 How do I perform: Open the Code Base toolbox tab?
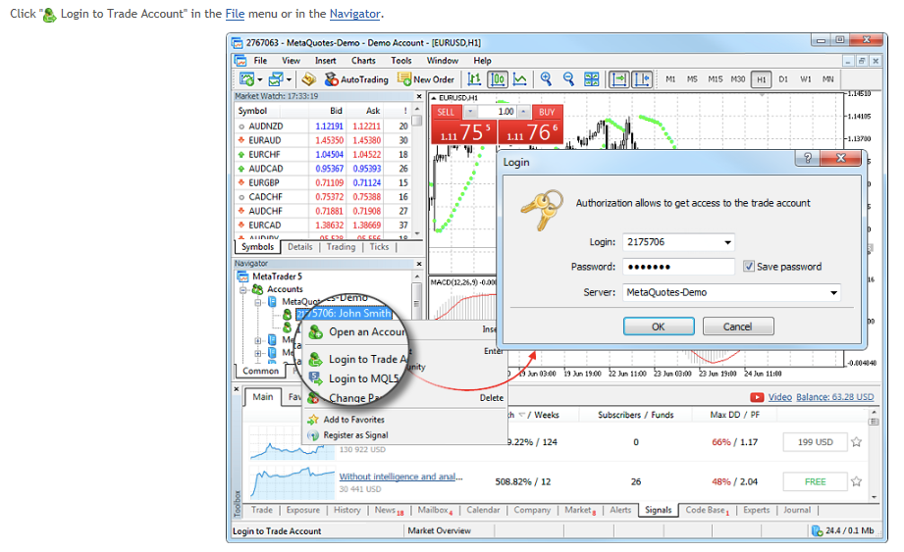[707, 510]
